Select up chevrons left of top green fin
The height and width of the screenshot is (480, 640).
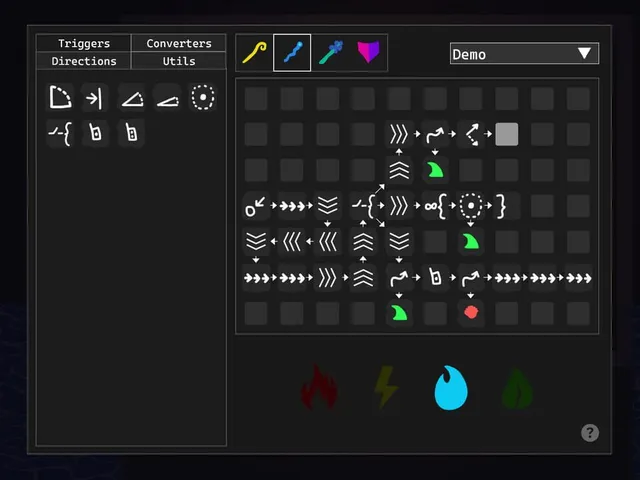tap(399, 170)
